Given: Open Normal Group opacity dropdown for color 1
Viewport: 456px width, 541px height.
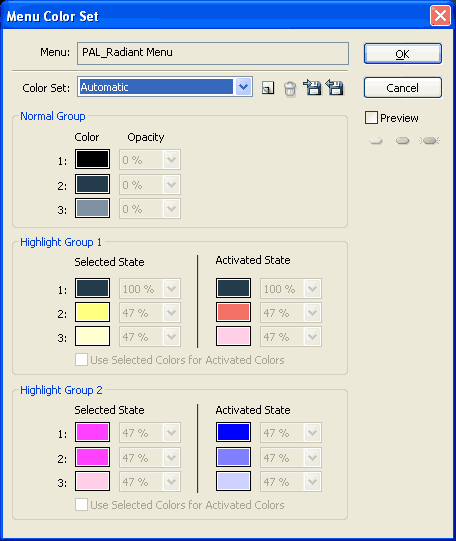Looking at the screenshot, I should pyautogui.click(x=150, y=159).
